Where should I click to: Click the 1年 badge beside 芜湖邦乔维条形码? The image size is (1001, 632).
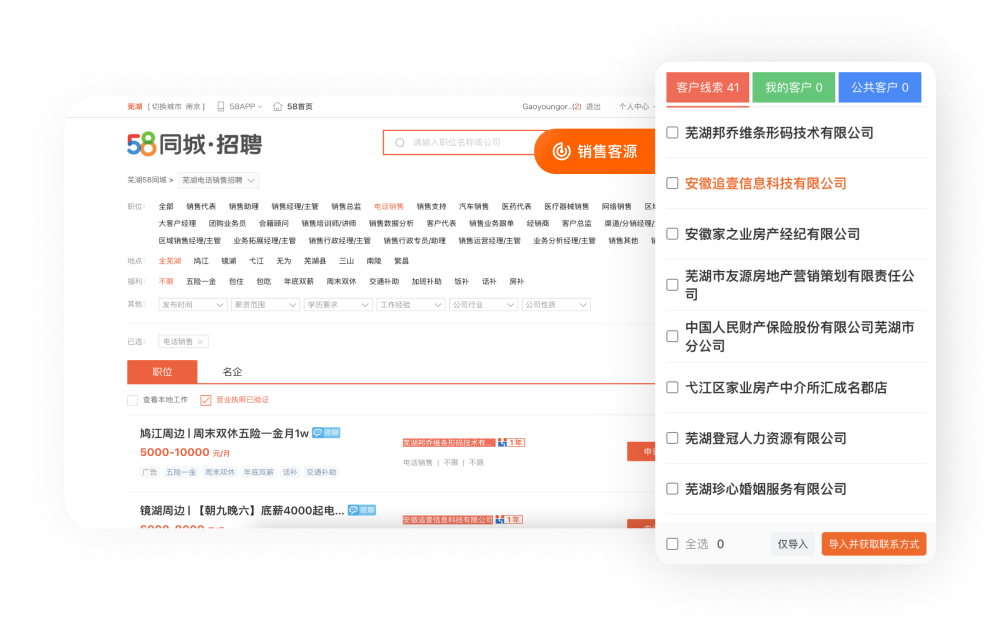coord(513,442)
